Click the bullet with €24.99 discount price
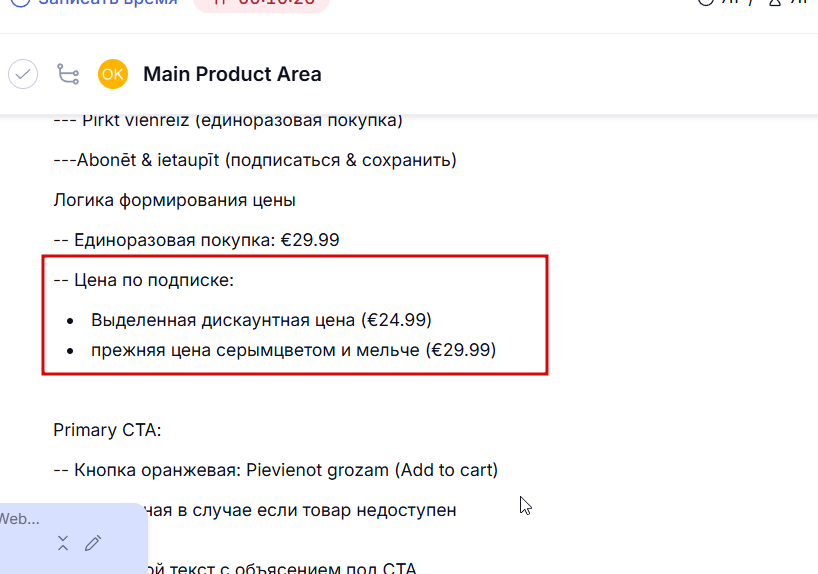This screenshot has height=574, width=818. 261,320
